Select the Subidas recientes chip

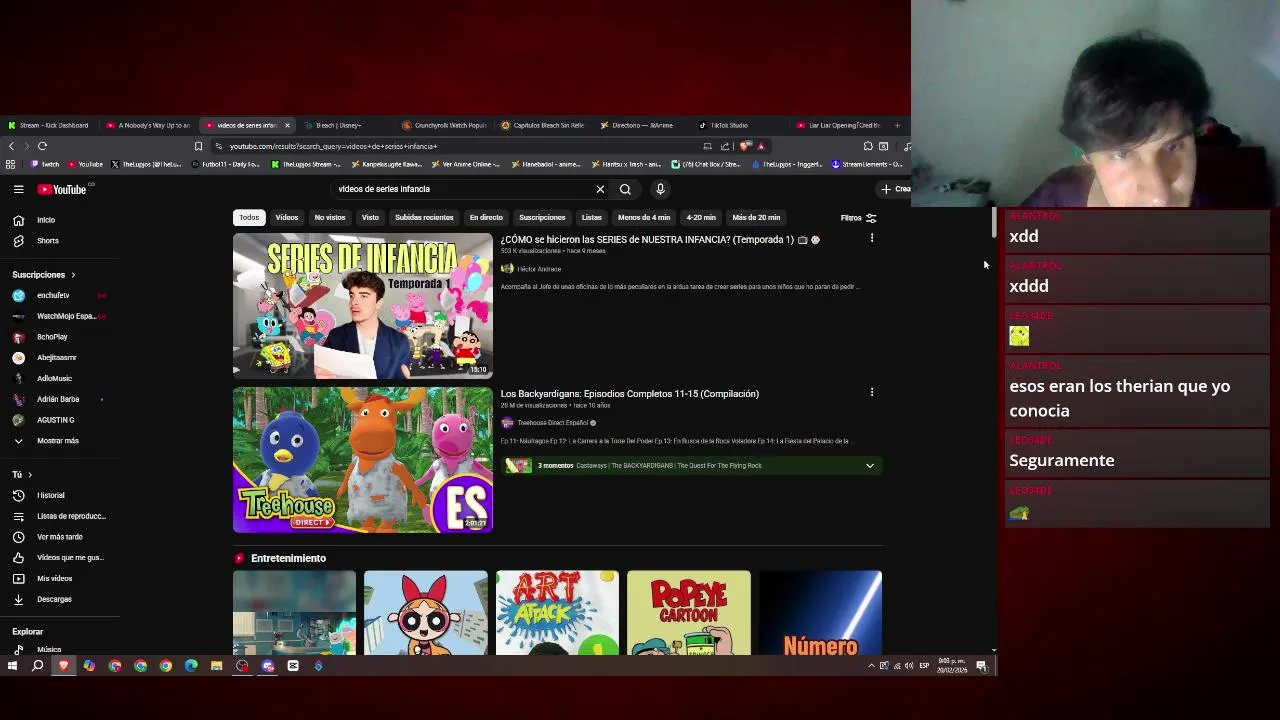tap(424, 218)
